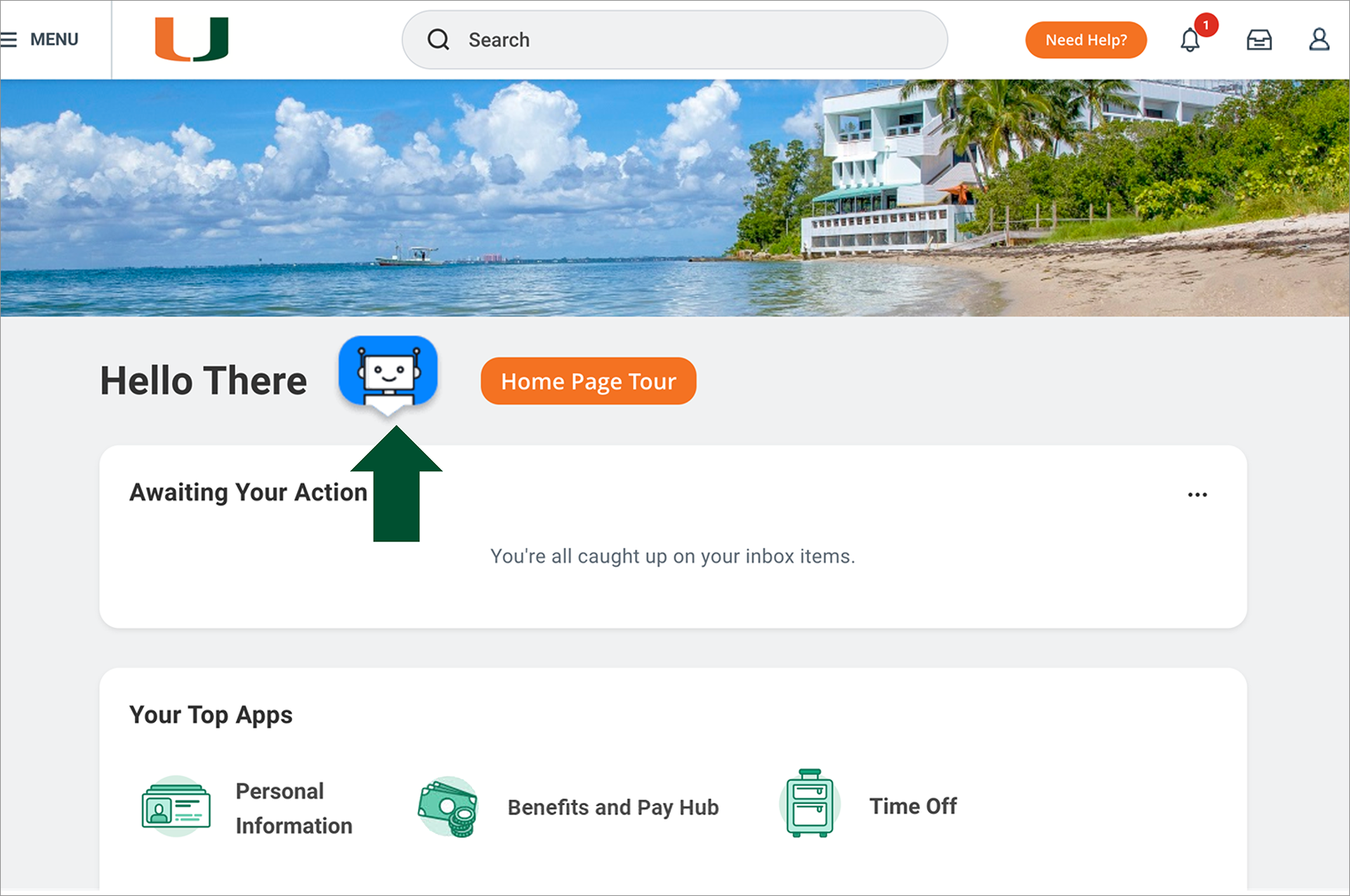This screenshot has width=1350, height=896.
Task: Open the notifications bell icon
Action: (1190, 40)
